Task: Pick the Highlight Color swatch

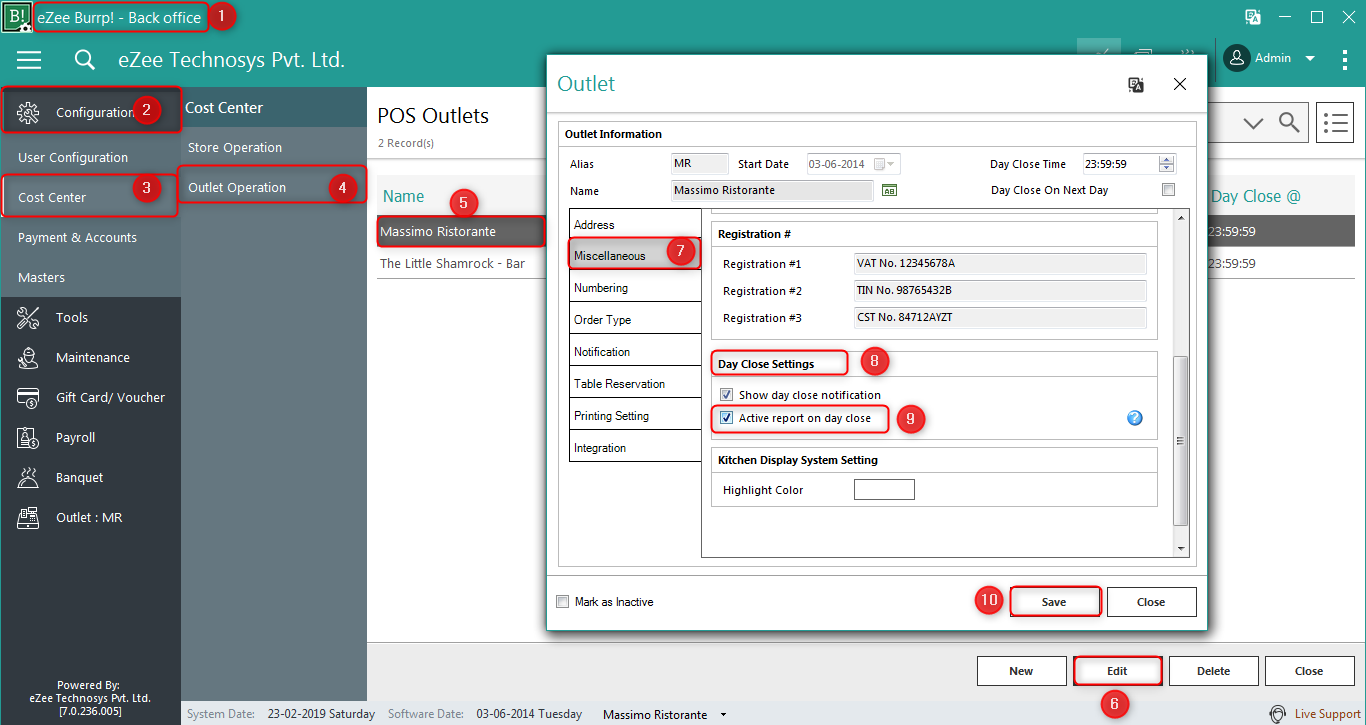Action: click(884, 490)
